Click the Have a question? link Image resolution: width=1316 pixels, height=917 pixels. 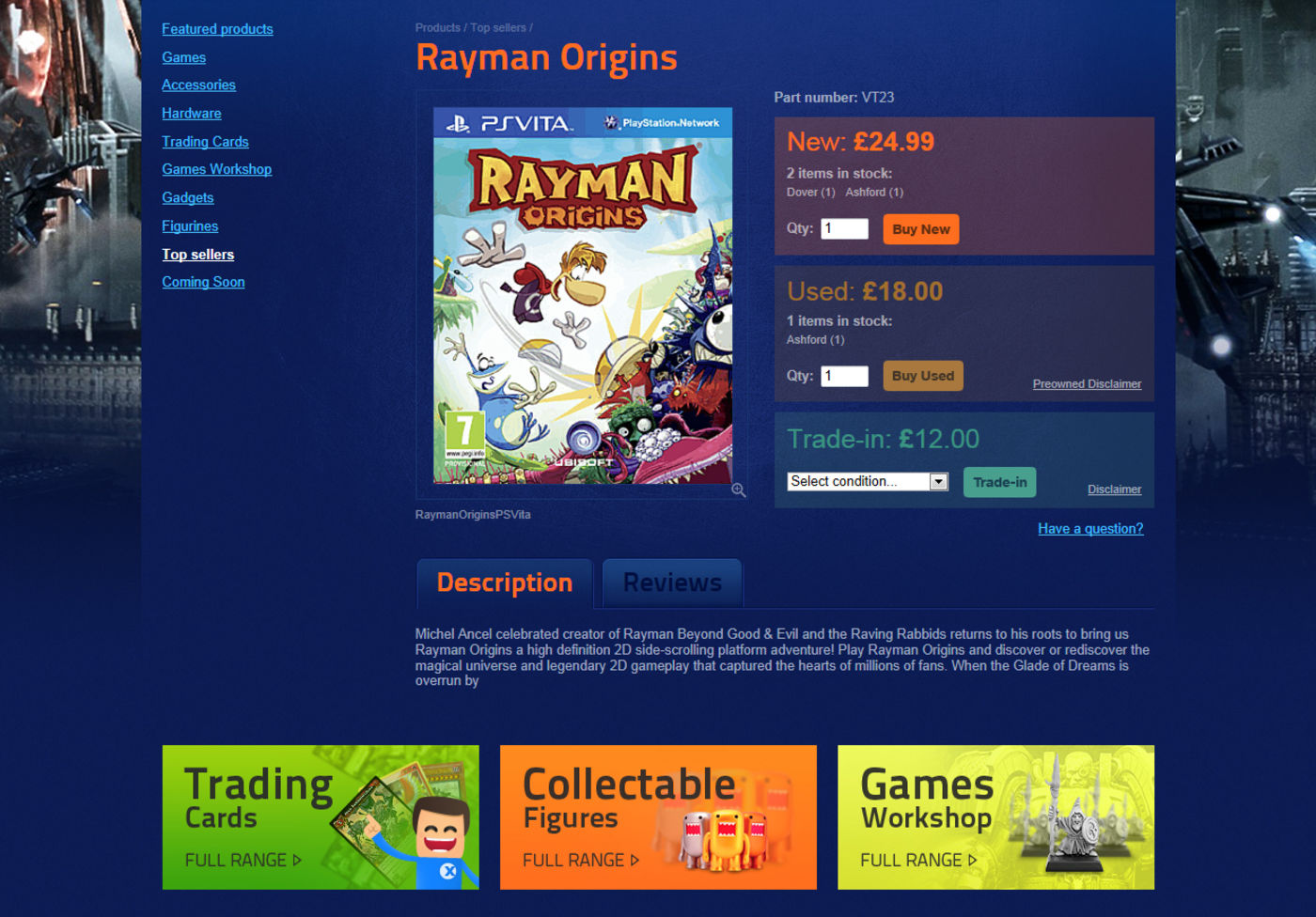coord(1090,528)
